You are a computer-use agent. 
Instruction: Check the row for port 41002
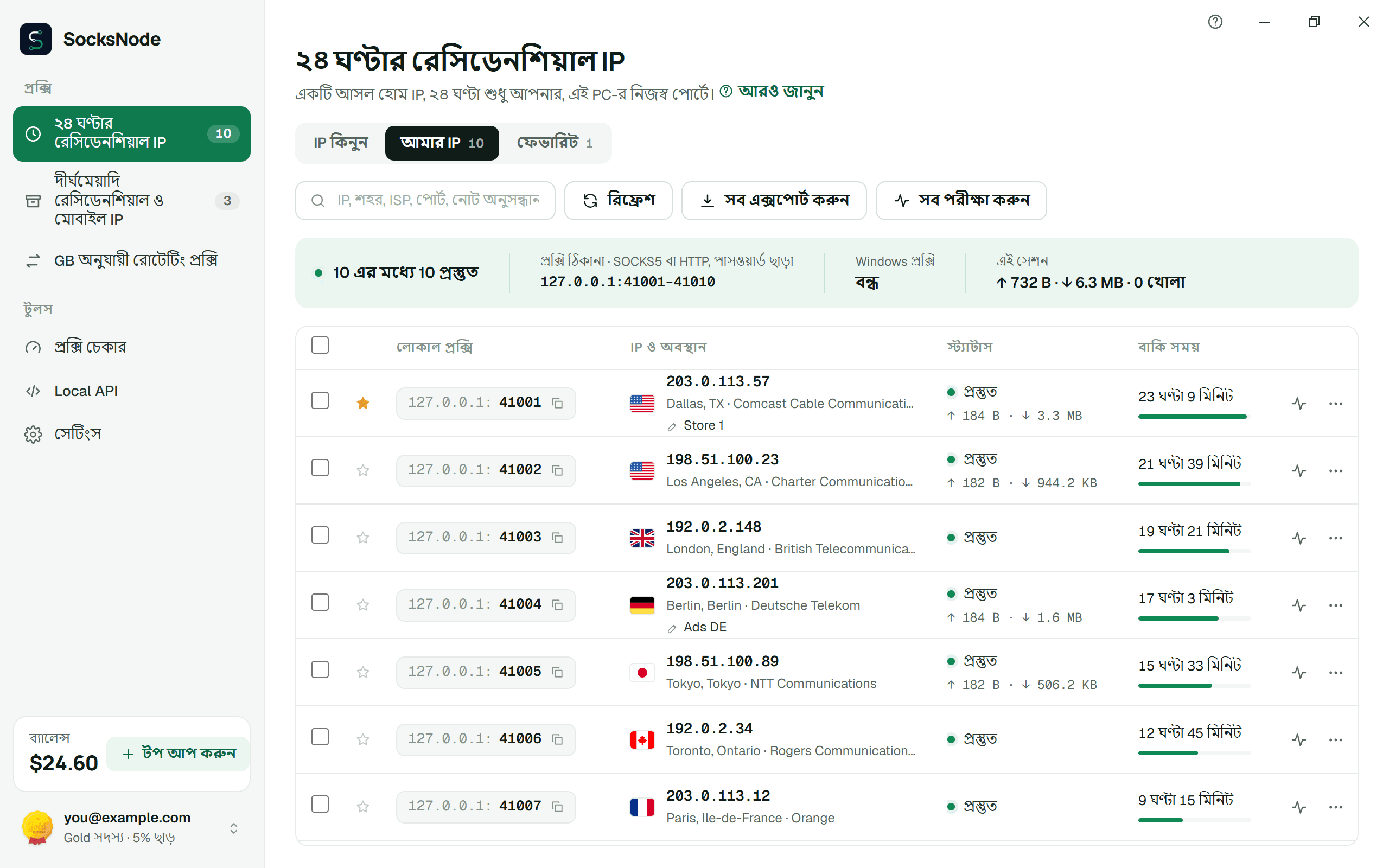pyautogui.click(x=320, y=467)
